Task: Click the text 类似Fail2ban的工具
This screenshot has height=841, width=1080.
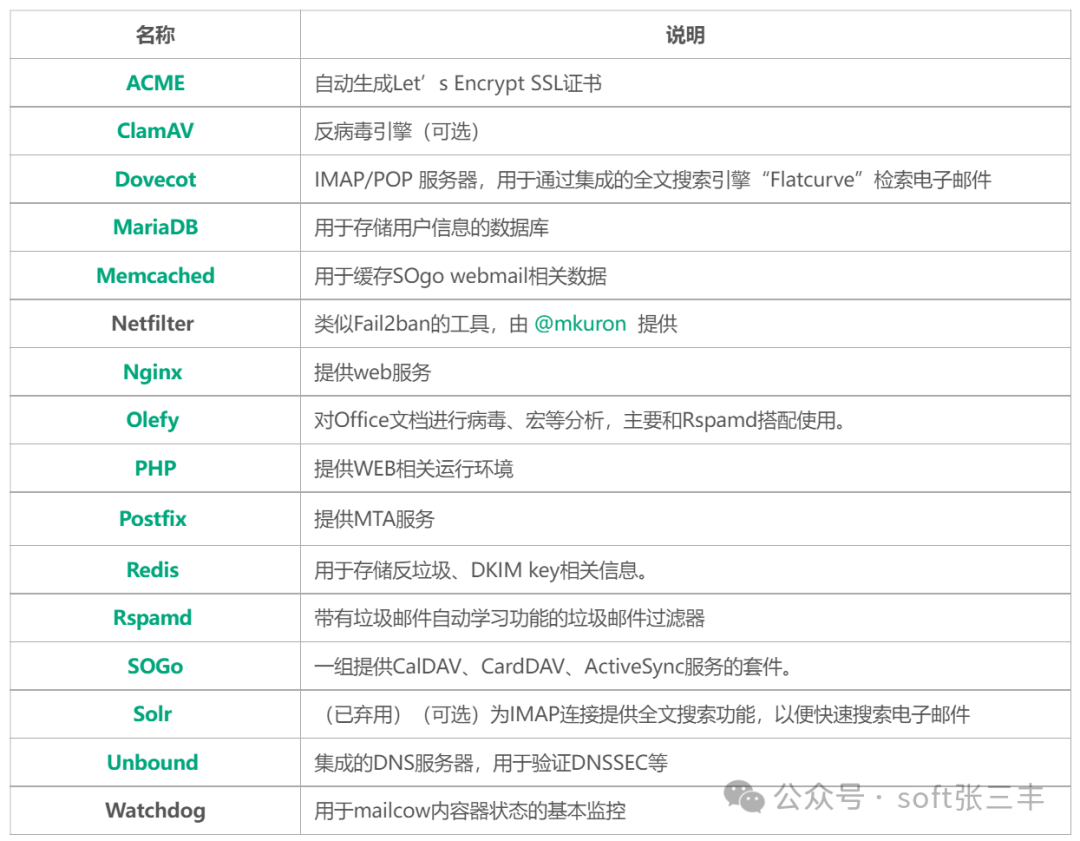Action: point(402,324)
